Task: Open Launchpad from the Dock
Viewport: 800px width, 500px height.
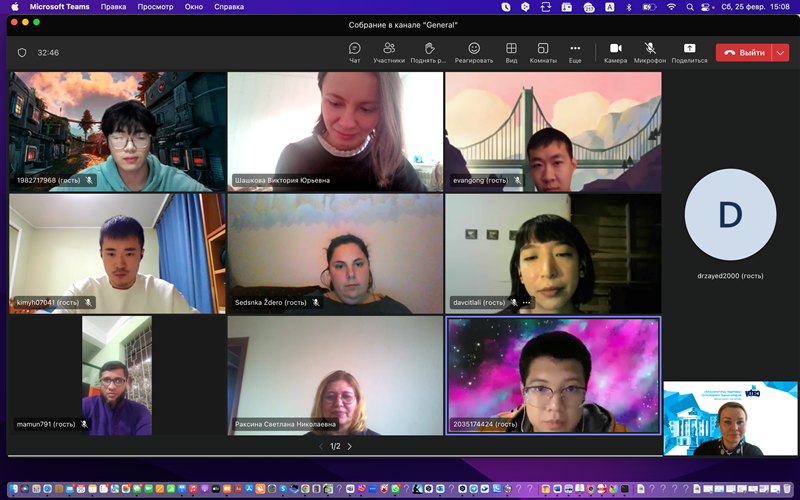Action: click(36, 489)
